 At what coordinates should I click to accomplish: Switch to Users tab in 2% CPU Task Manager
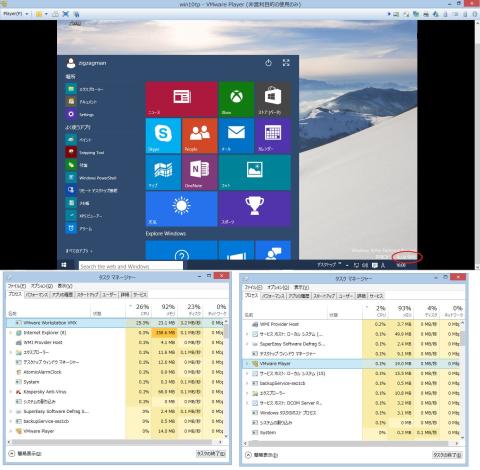(x=347, y=296)
